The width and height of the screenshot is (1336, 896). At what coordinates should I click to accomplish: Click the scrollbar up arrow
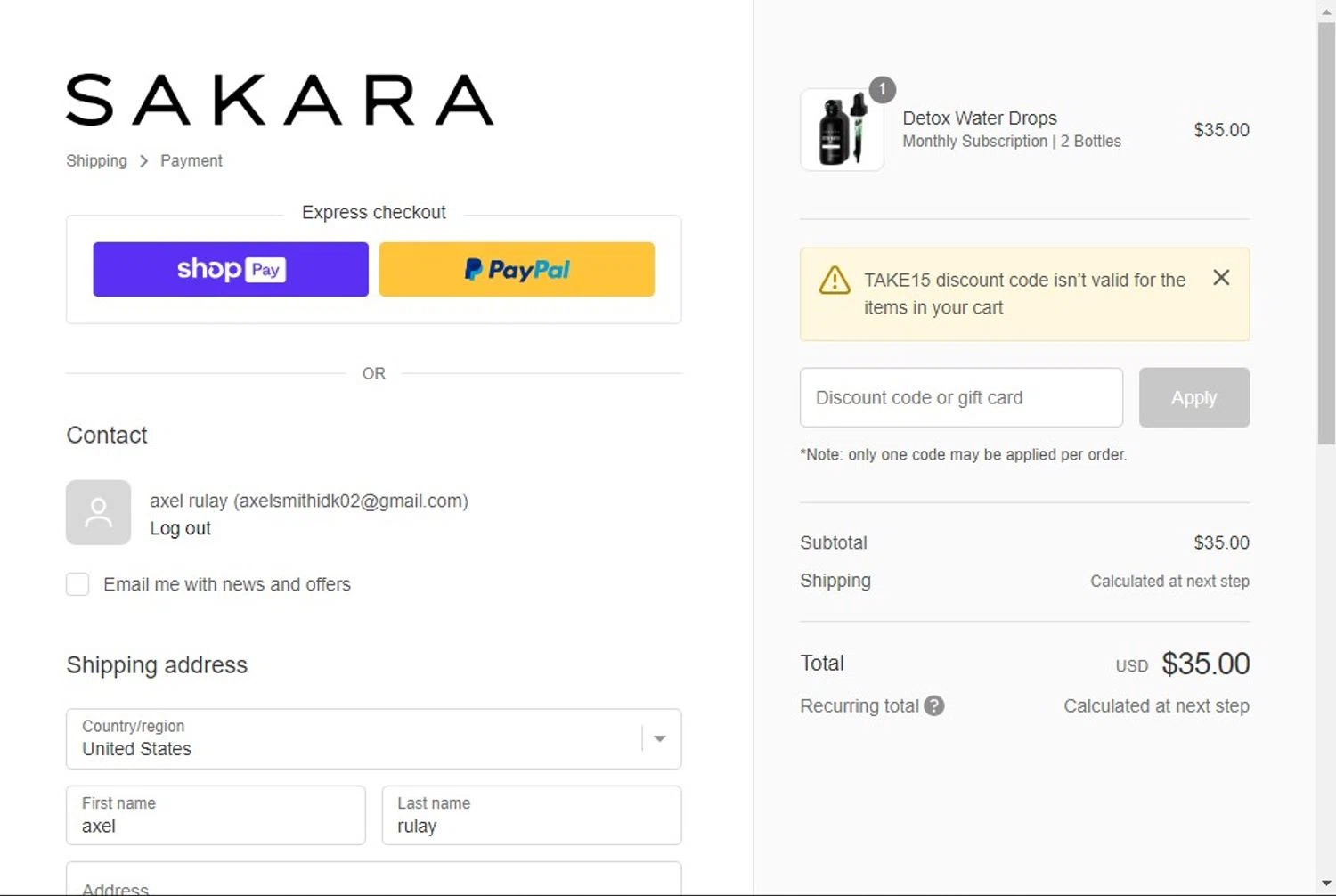pyautogui.click(x=1326, y=12)
